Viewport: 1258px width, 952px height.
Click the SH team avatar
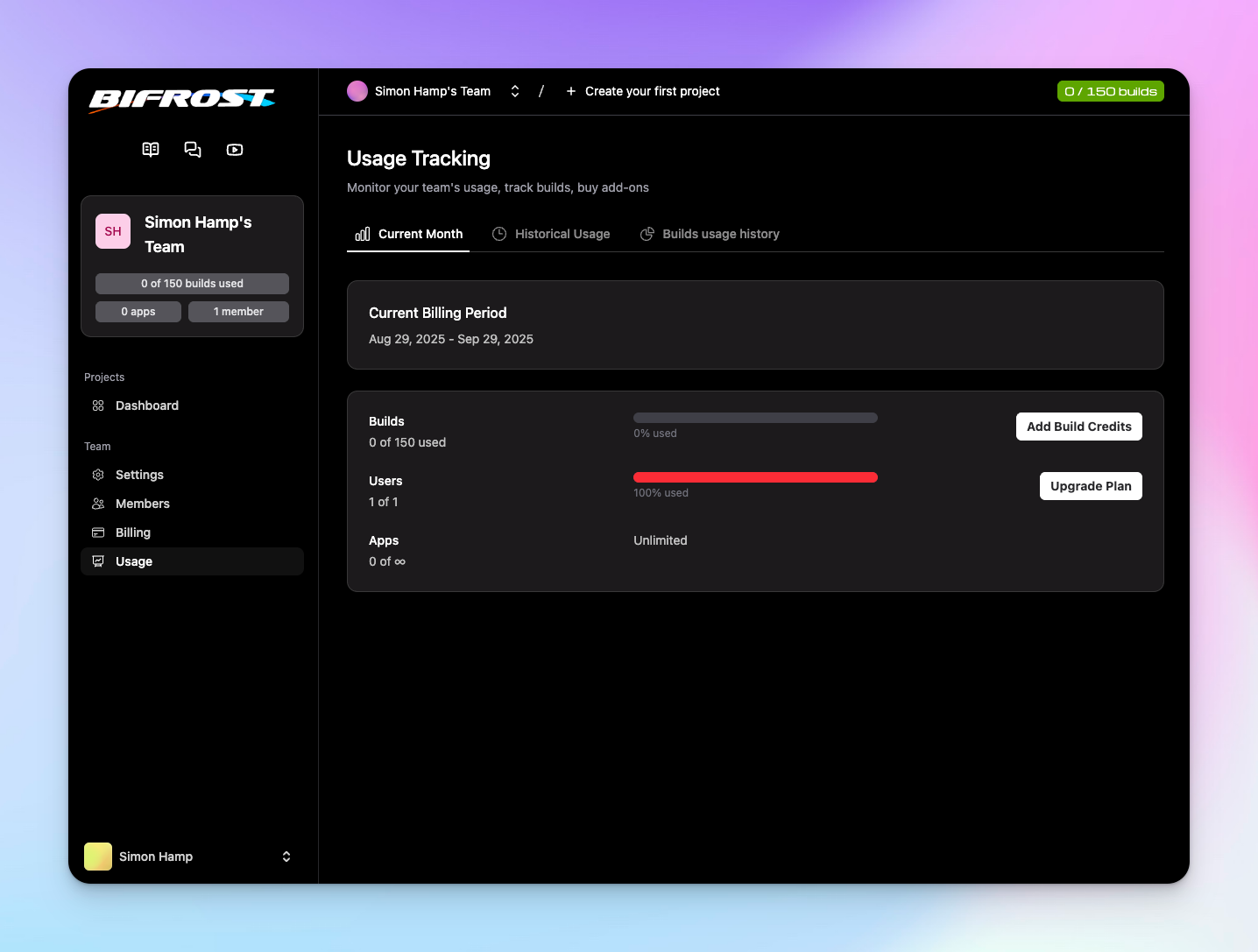tap(113, 231)
